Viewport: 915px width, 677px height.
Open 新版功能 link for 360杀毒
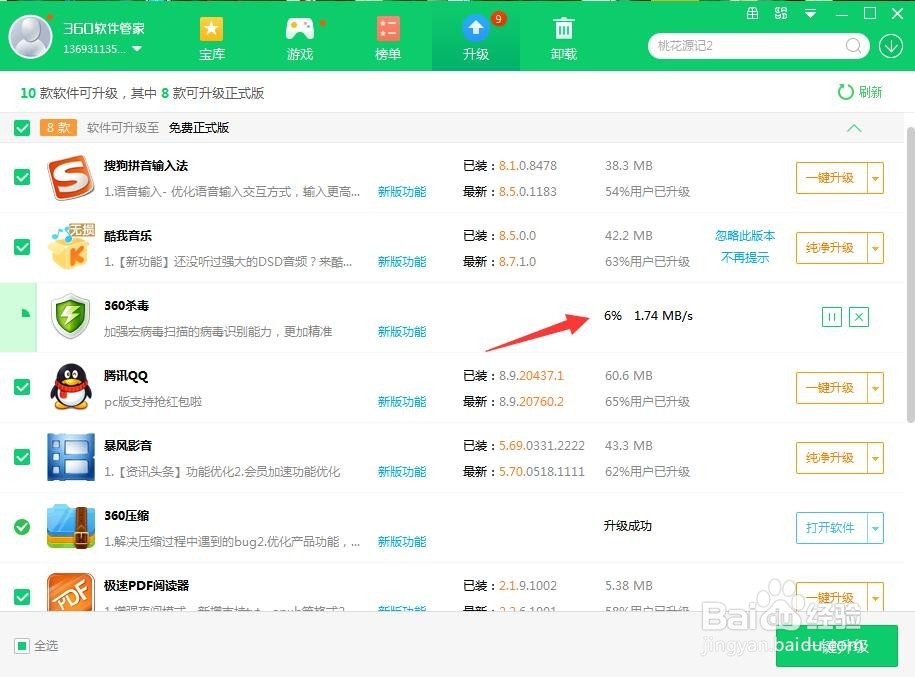(402, 331)
